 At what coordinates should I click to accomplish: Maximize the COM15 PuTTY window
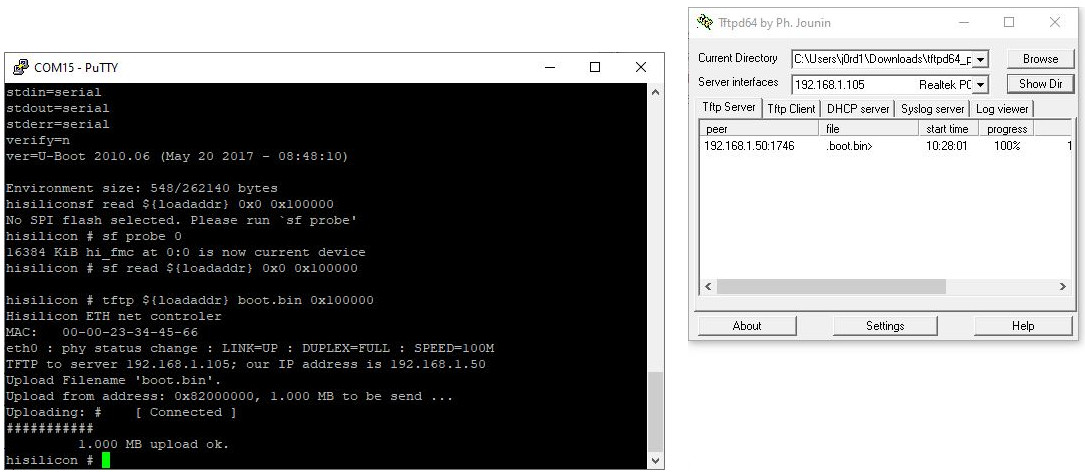(595, 68)
